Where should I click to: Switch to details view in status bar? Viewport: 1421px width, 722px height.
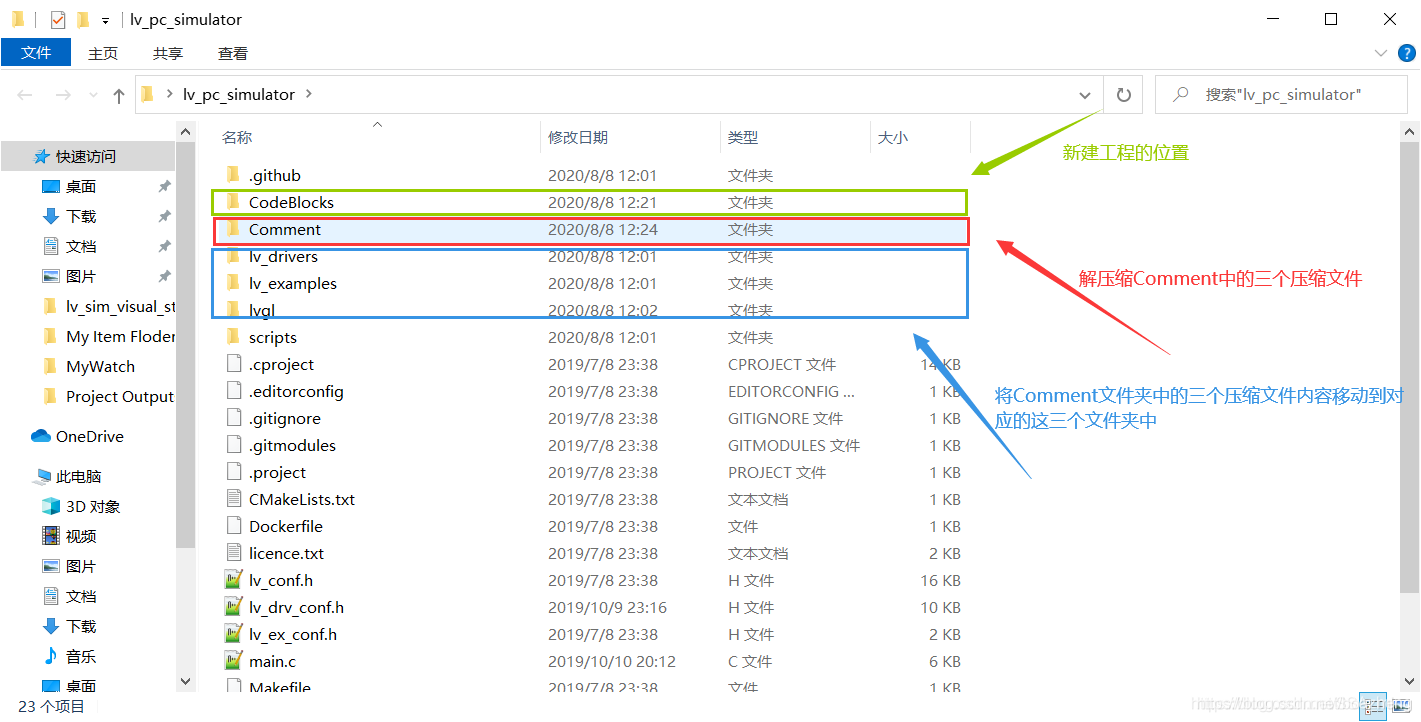[x=1372, y=706]
